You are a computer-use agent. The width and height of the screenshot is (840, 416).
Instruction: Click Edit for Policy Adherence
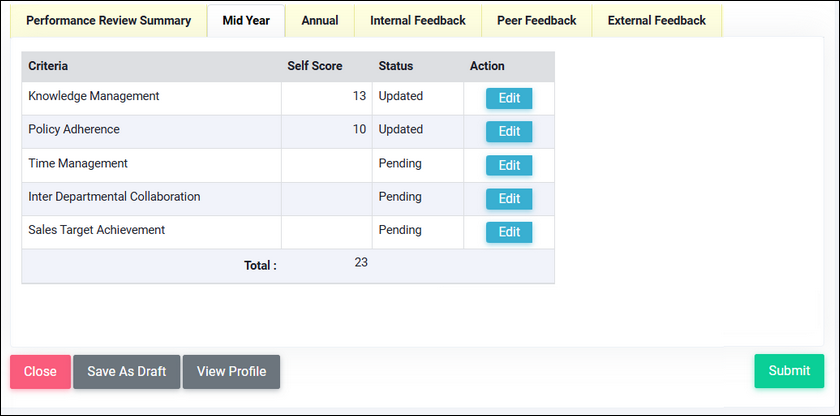click(509, 131)
